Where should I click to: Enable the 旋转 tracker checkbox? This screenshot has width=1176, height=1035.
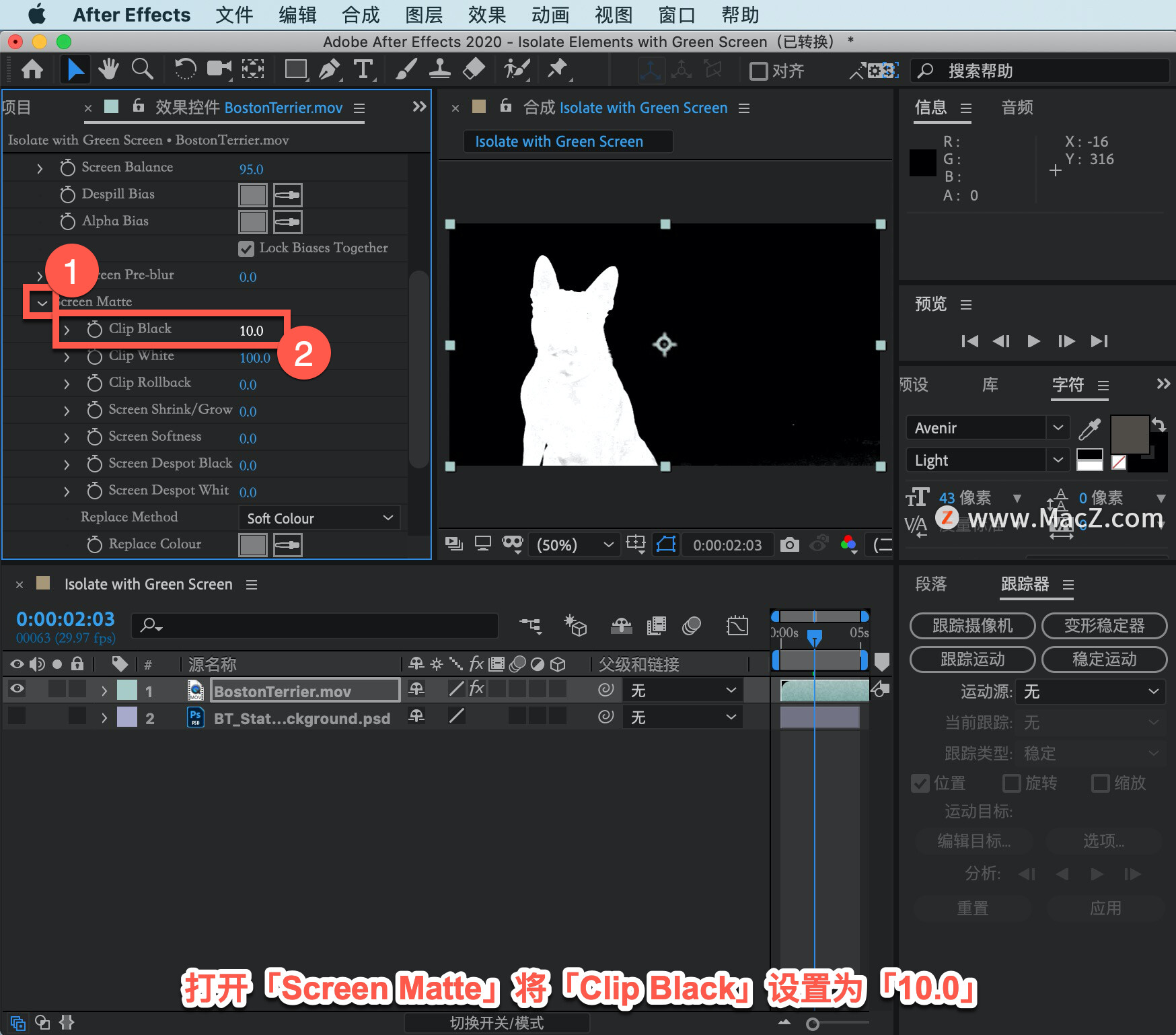(x=1011, y=783)
